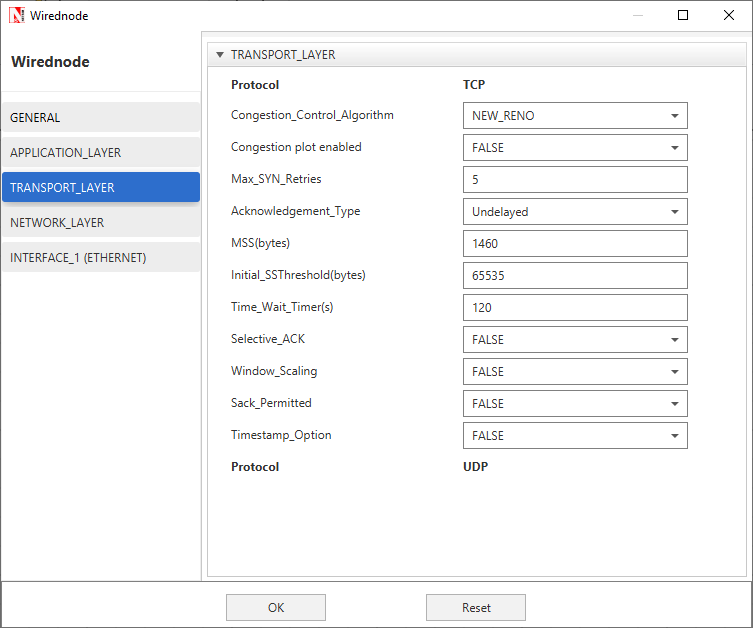Image resolution: width=753 pixels, height=628 pixels.
Task: Expand the Window_Scaling dropdown
Action: [575, 372]
